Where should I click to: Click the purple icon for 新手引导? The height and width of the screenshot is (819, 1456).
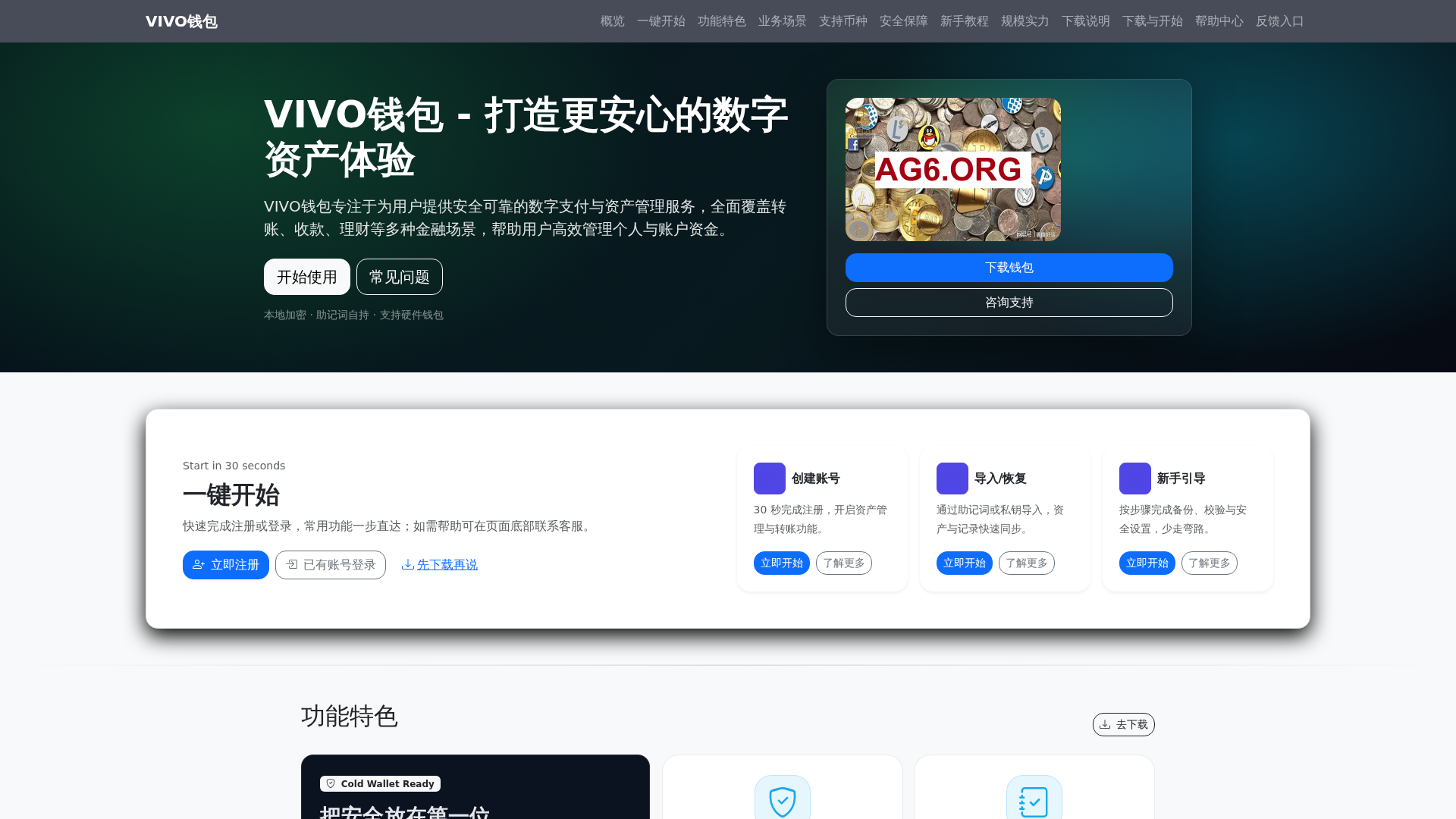pyautogui.click(x=1135, y=479)
